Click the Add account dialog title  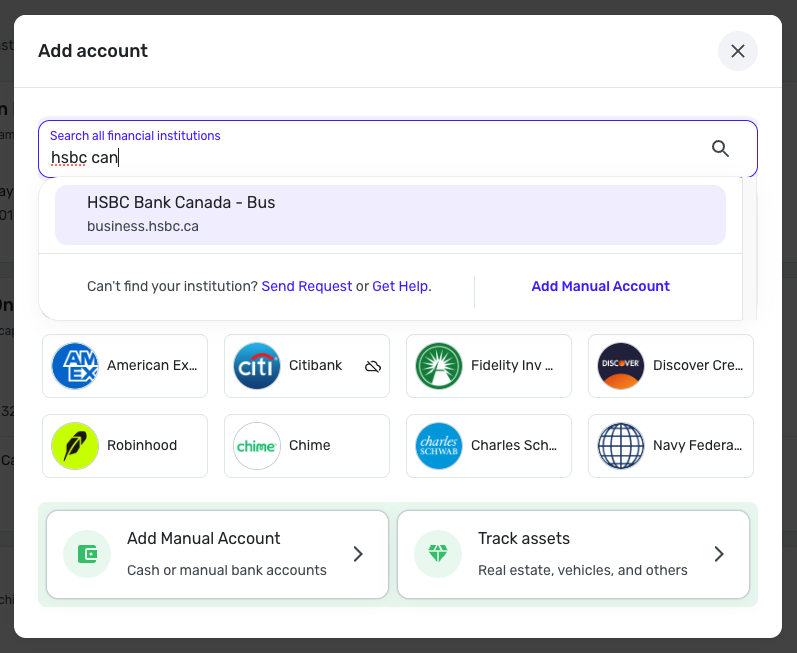pos(93,51)
